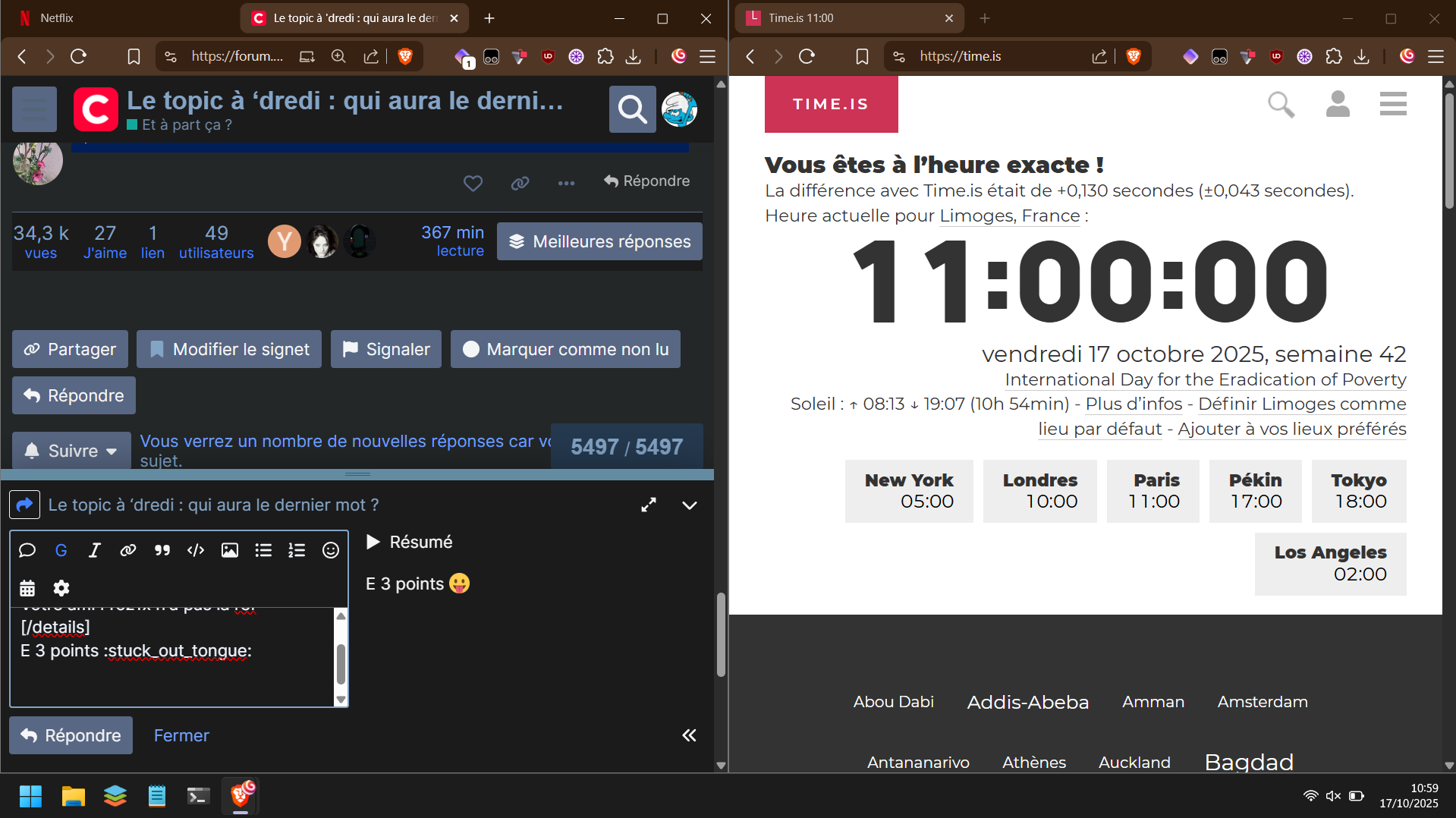
Task: Click the 5497 / 5497 topic progress indicator
Action: (x=627, y=447)
